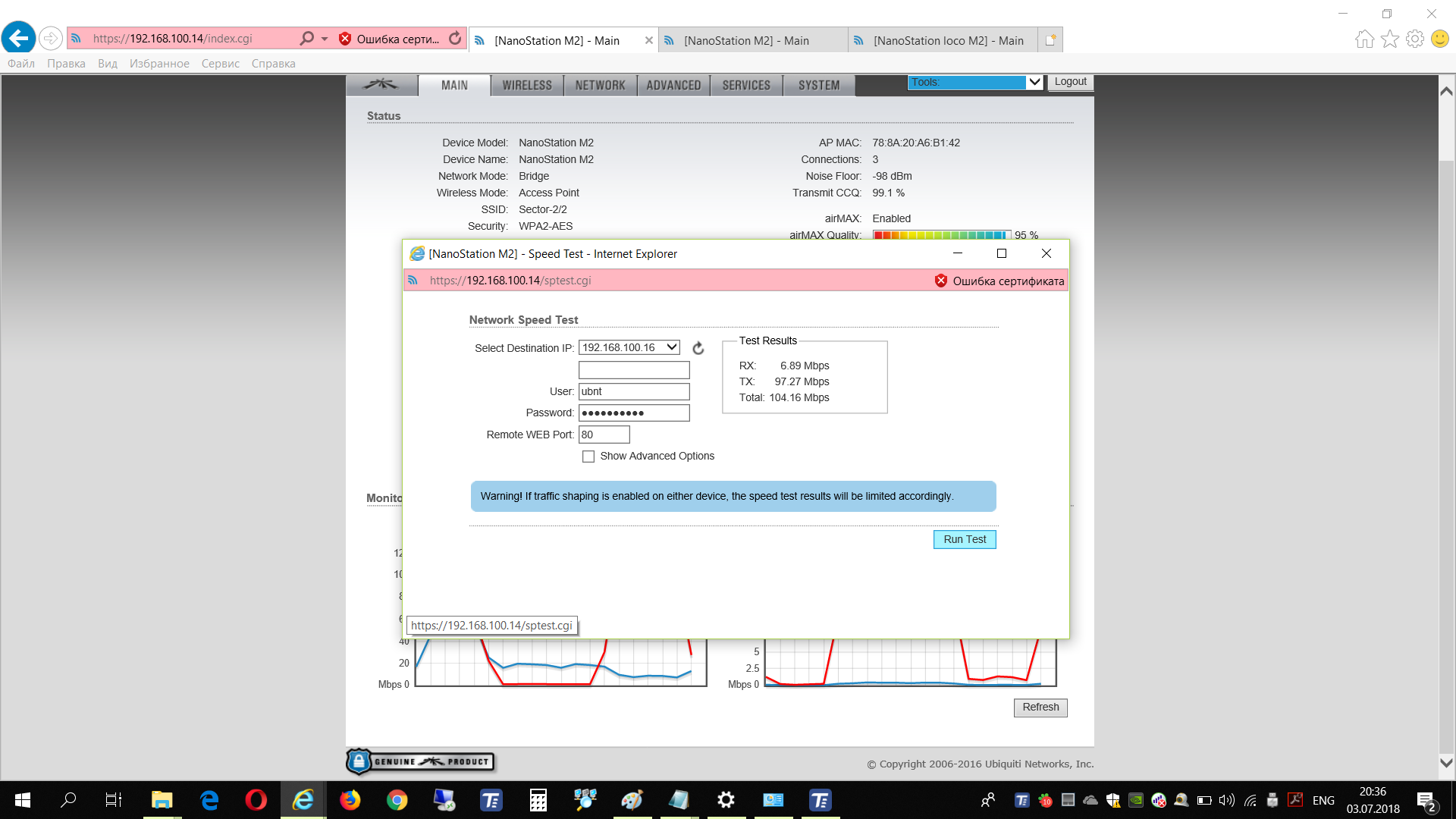Switch to the WIRELESS tab

(527, 86)
